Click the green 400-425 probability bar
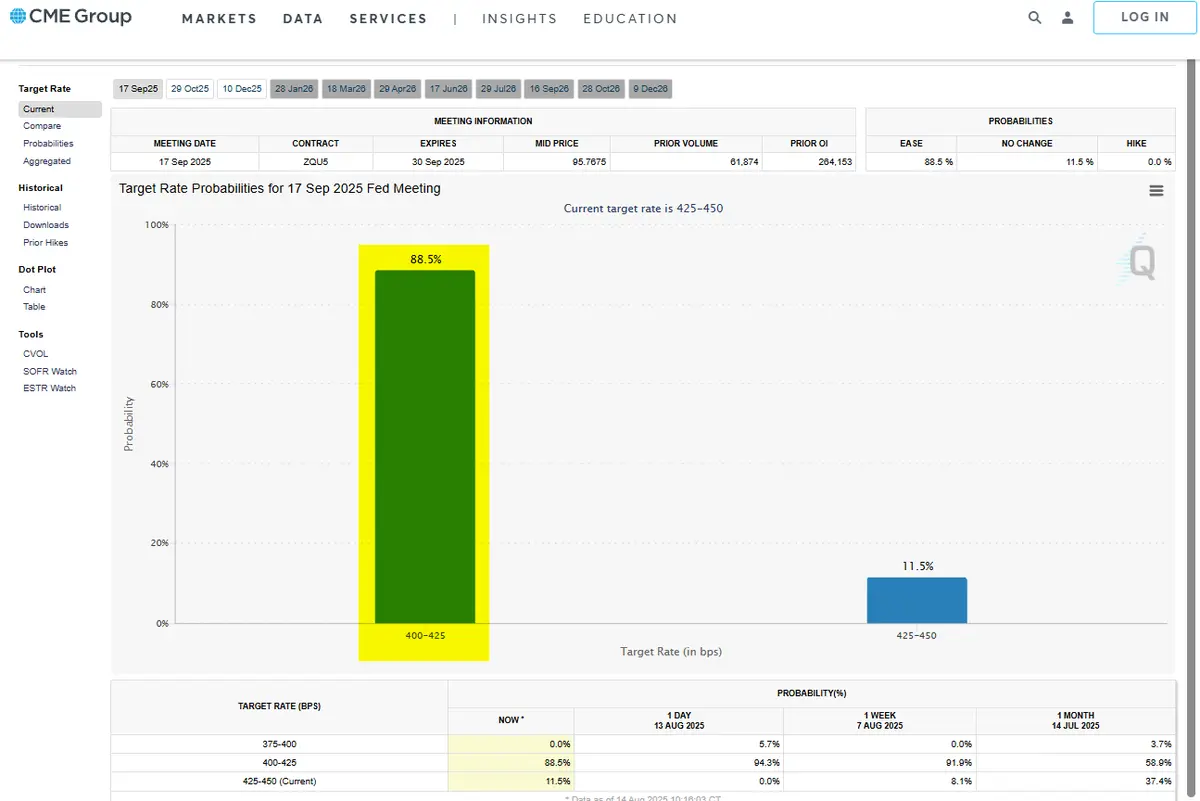 coord(425,447)
